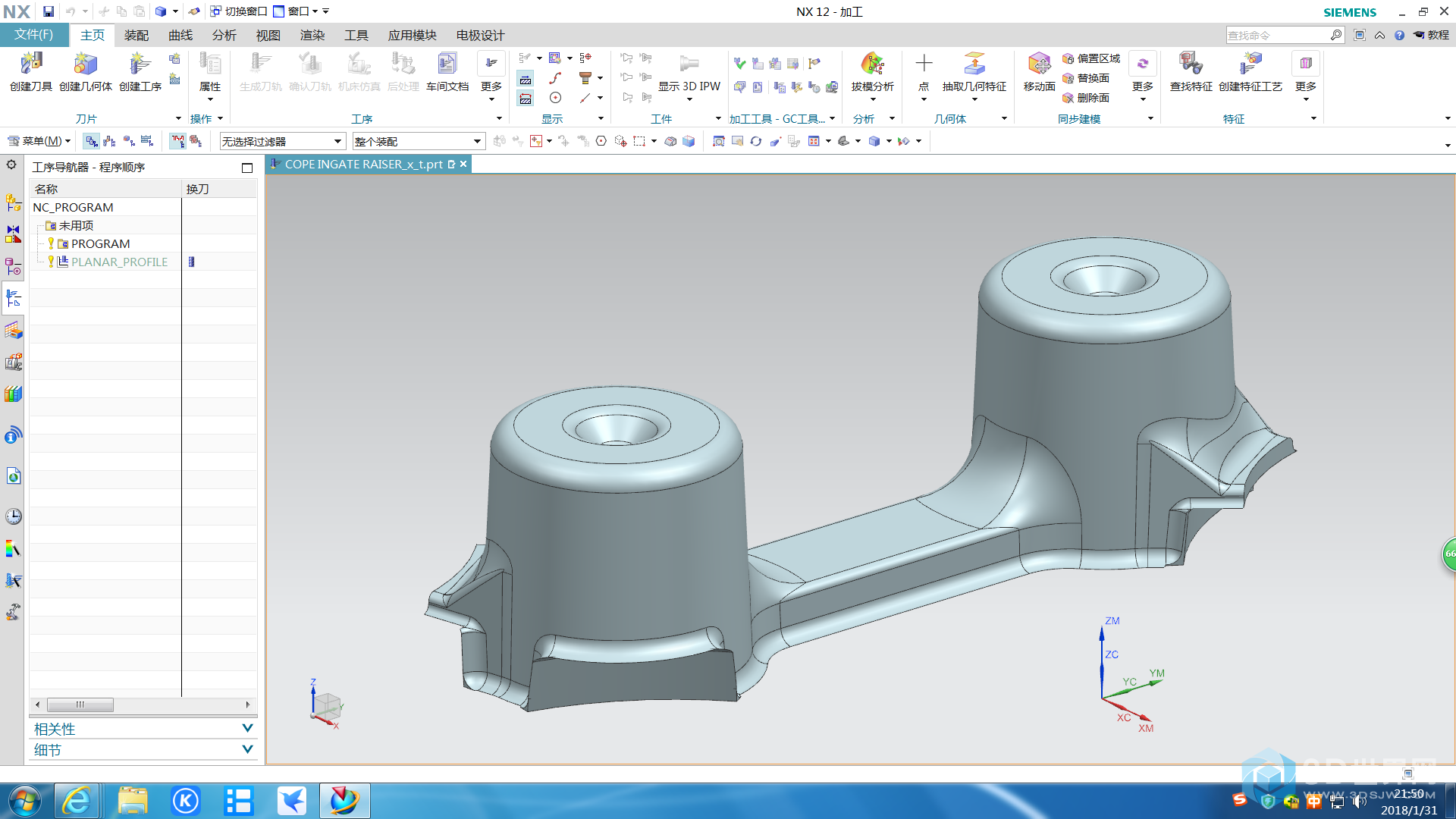Save the file with the floppy icon
Viewport: 1456px width, 819px height.
tap(49, 11)
